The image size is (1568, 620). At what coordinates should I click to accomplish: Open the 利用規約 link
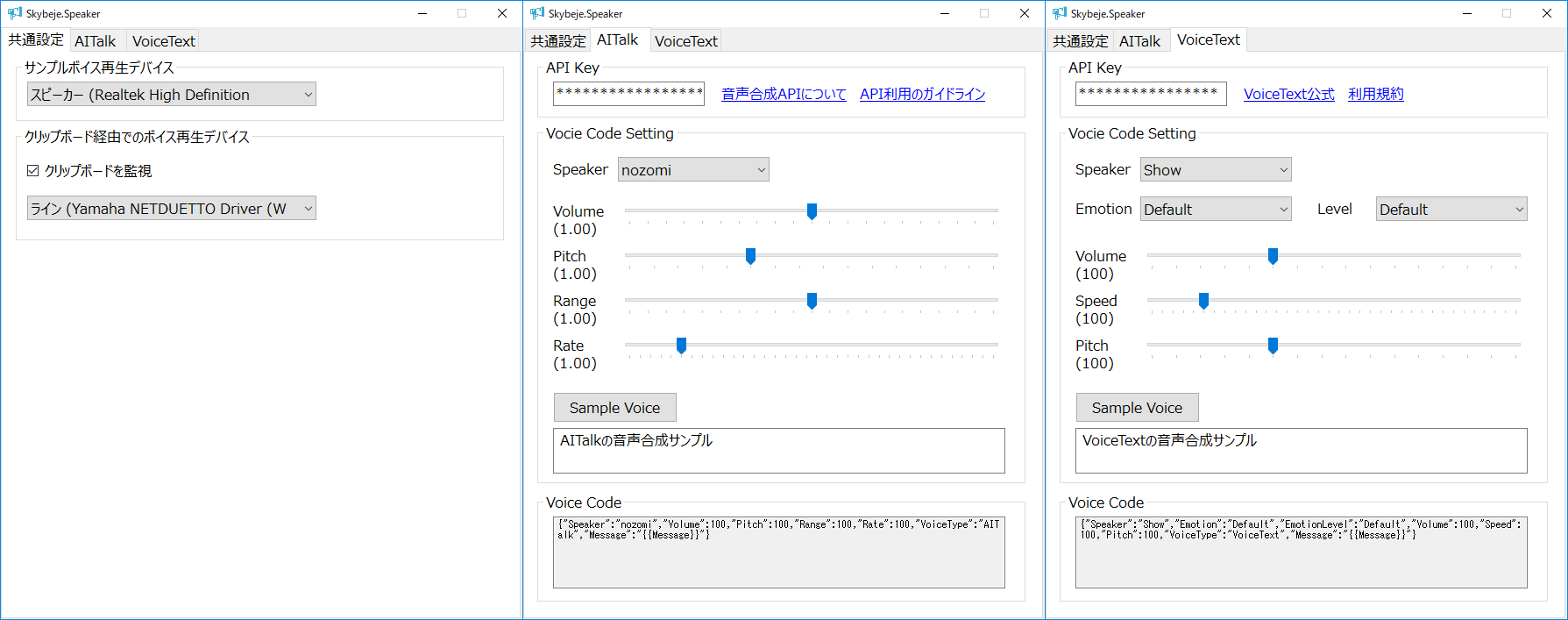(x=1376, y=94)
